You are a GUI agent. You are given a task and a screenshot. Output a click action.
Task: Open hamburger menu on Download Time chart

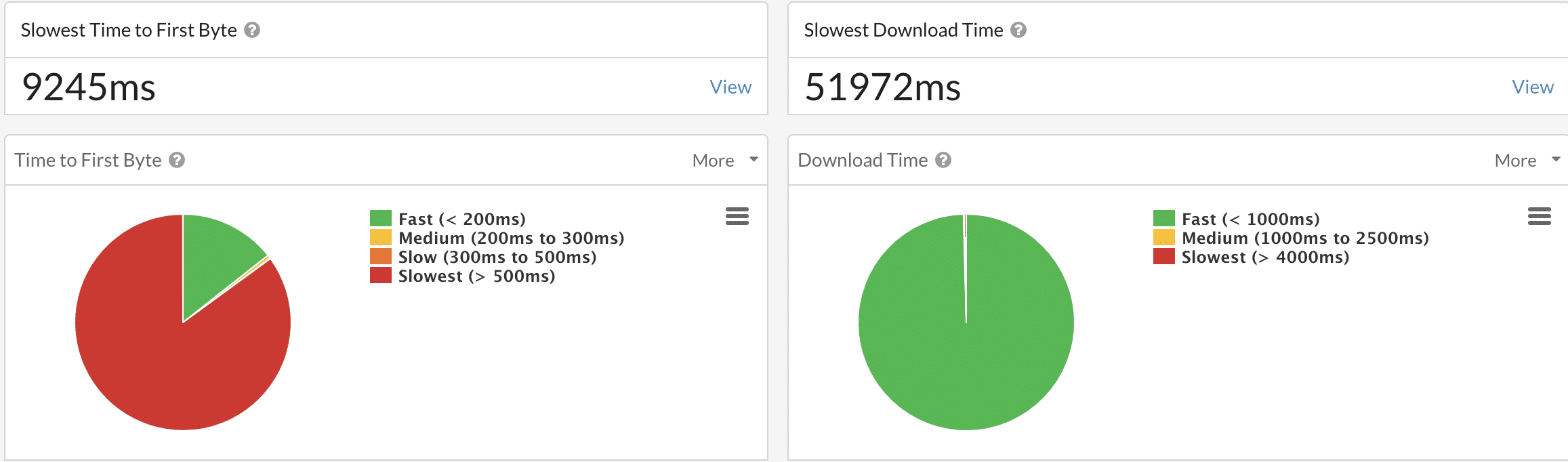[x=1540, y=216]
